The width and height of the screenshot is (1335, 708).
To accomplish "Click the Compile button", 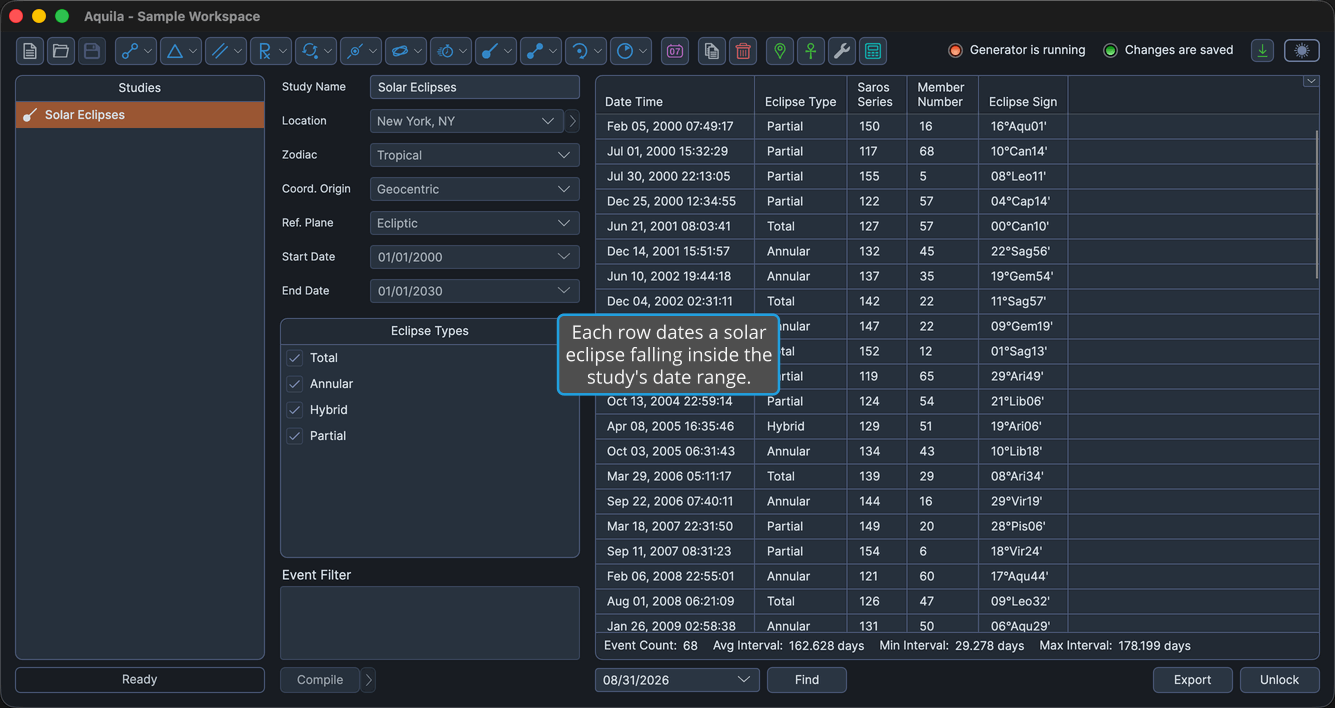I will 320,680.
